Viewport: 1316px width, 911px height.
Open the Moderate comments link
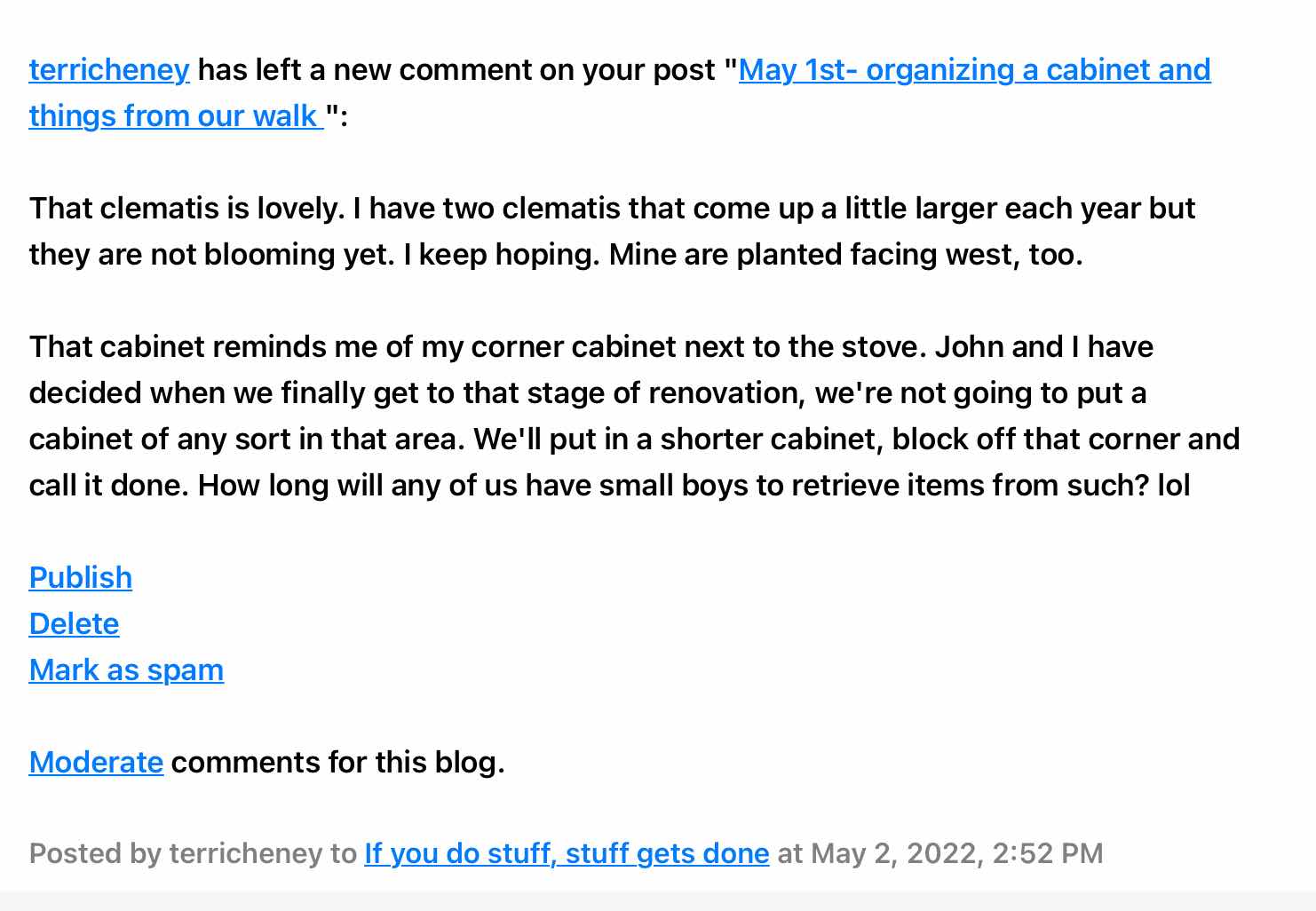pyautogui.click(x=96, y=763)
